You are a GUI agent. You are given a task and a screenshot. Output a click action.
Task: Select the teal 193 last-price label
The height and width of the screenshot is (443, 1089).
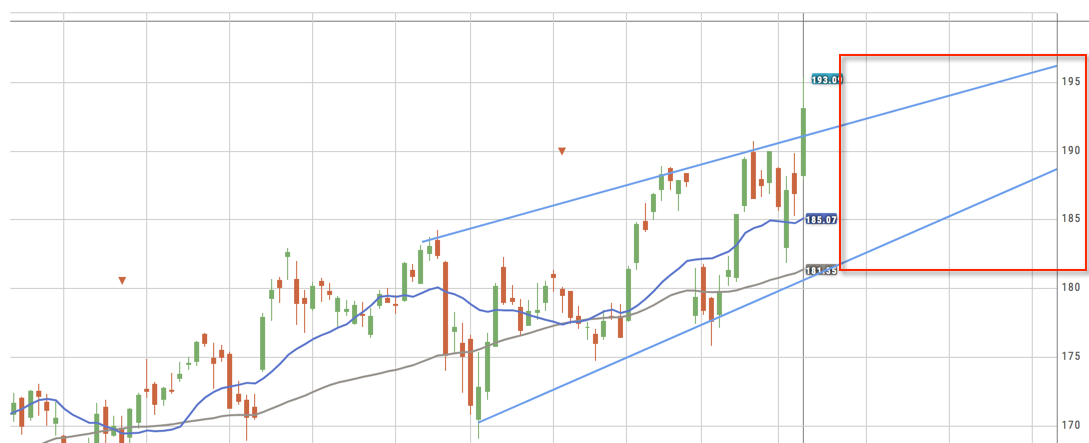[x=826, y=79]
